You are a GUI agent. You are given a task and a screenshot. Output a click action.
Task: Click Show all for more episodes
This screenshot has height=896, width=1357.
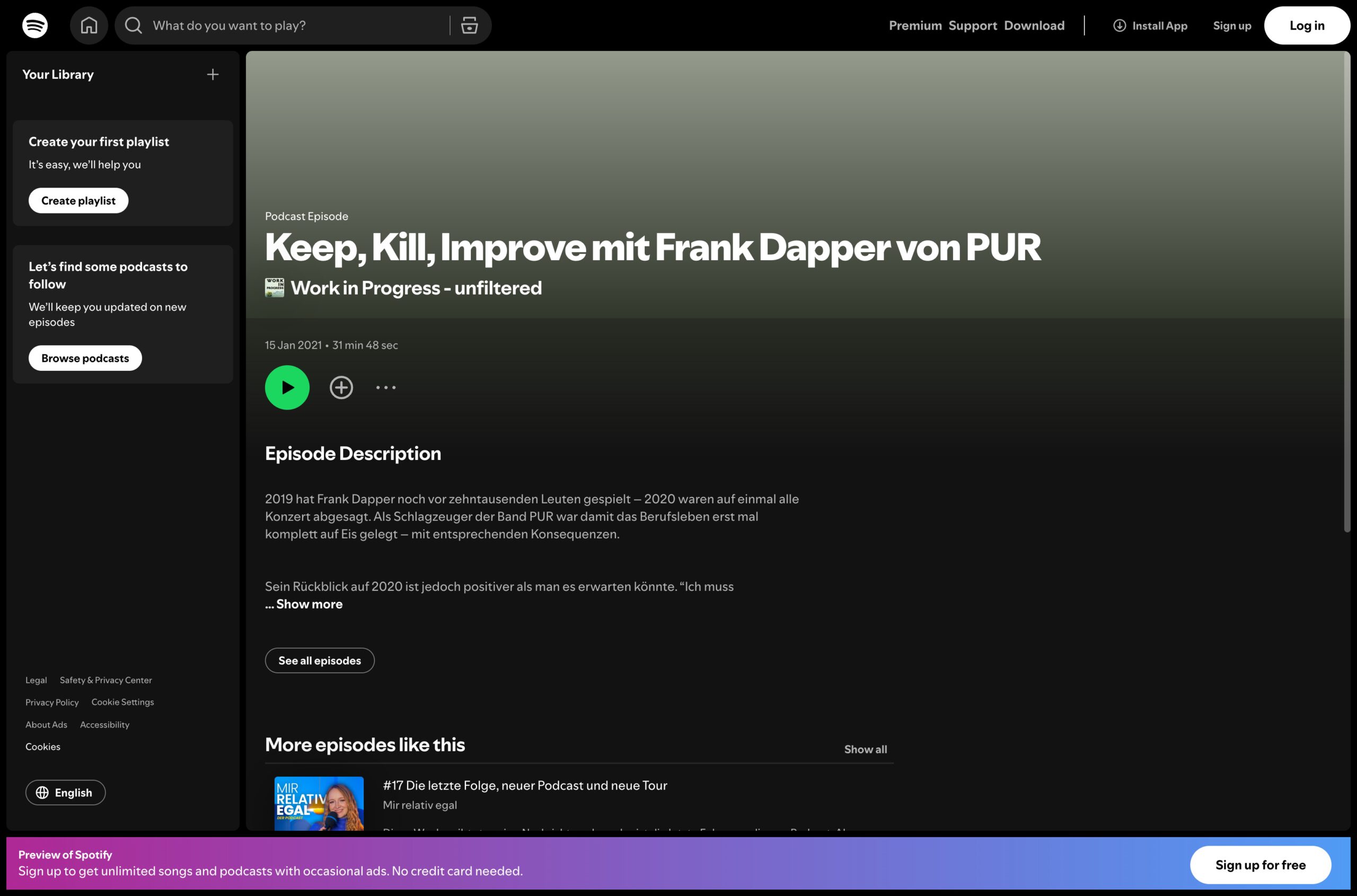click(x=866, y=749)
